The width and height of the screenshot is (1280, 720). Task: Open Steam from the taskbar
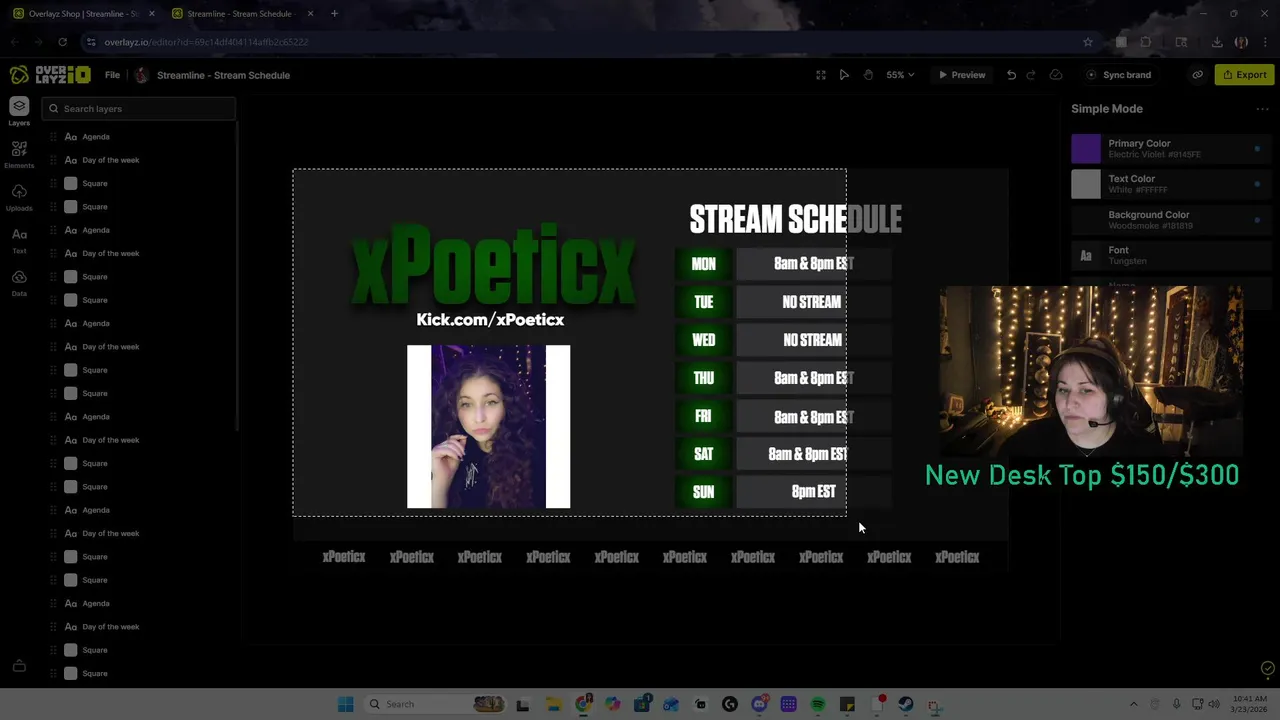tap(906, 704)
